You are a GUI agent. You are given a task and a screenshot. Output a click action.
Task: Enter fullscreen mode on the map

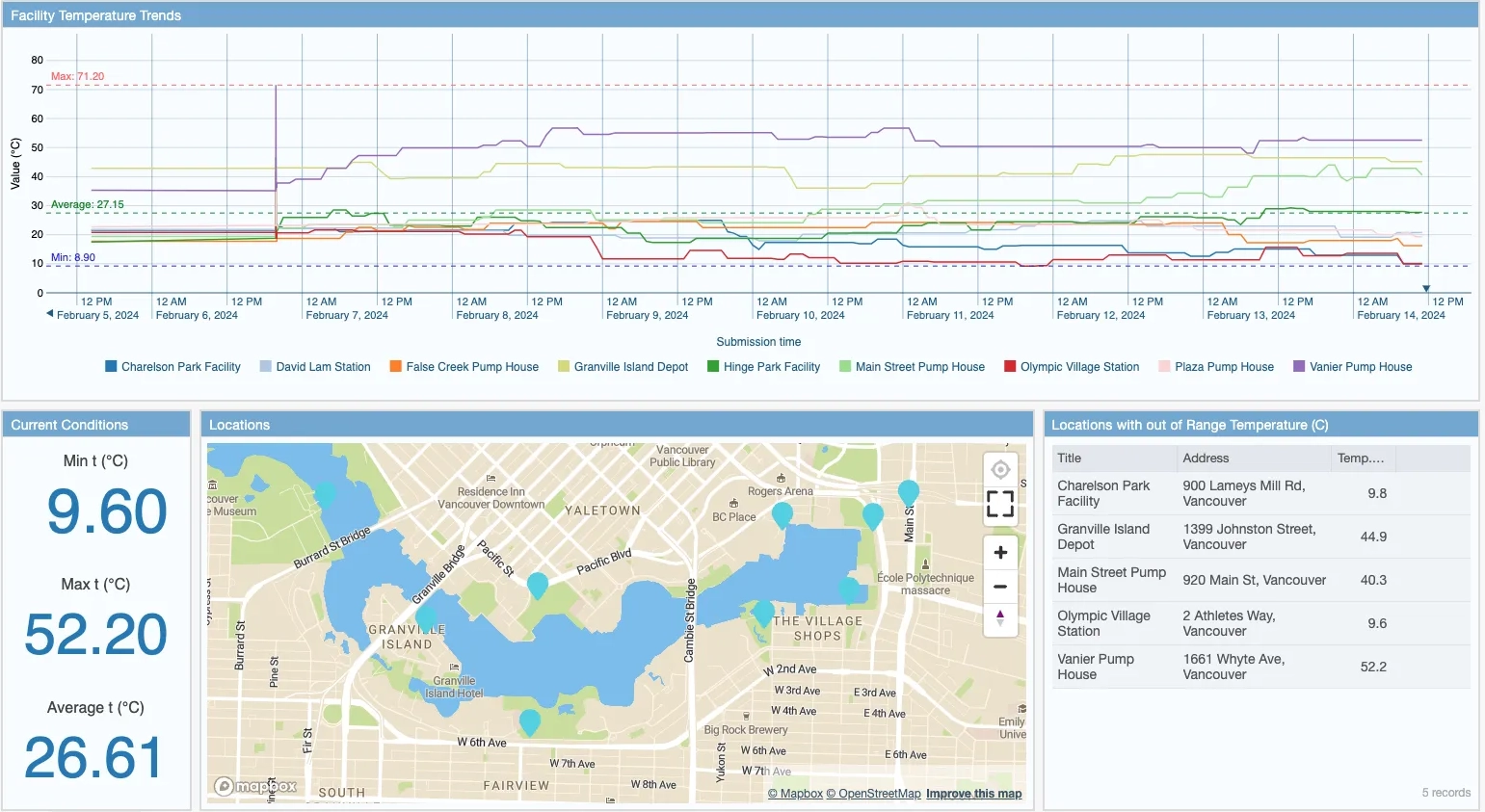point(999,504)
